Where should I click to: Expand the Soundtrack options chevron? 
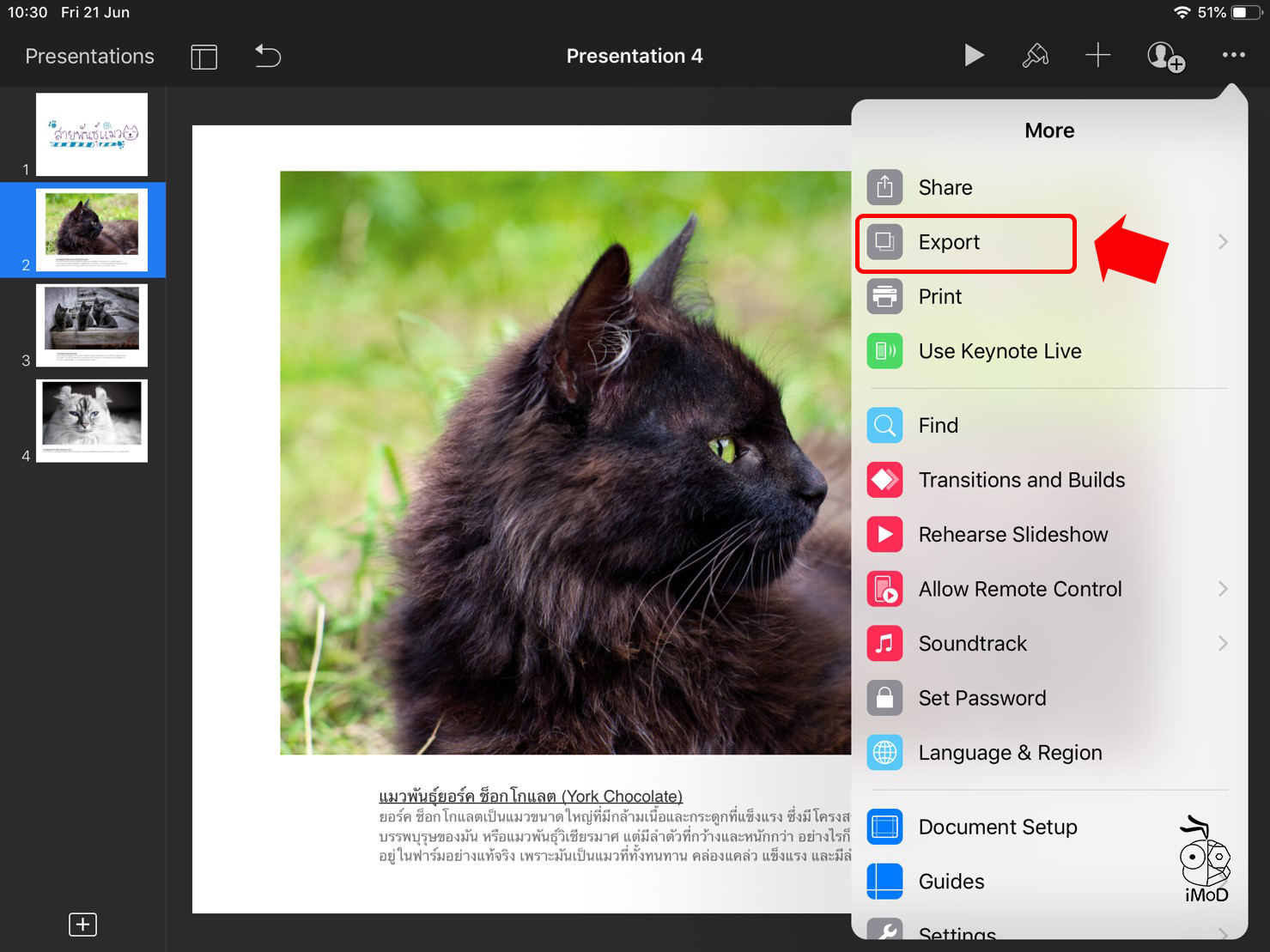pos(1223,644)
